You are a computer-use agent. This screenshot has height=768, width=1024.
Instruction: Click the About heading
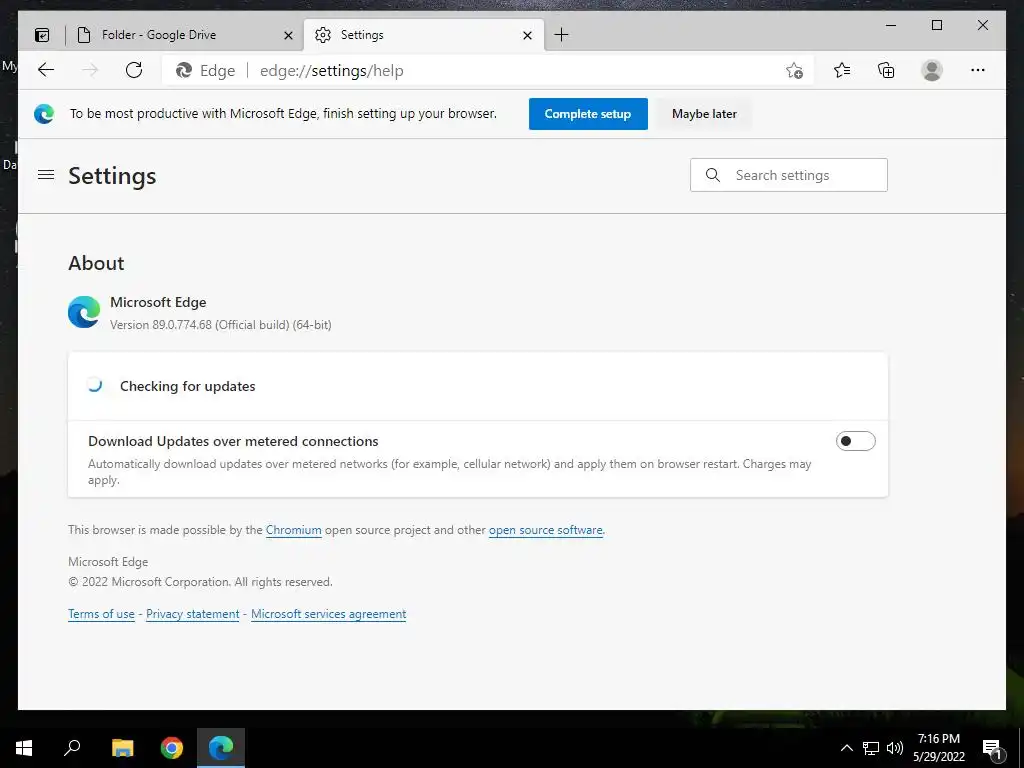pos(96,263)
